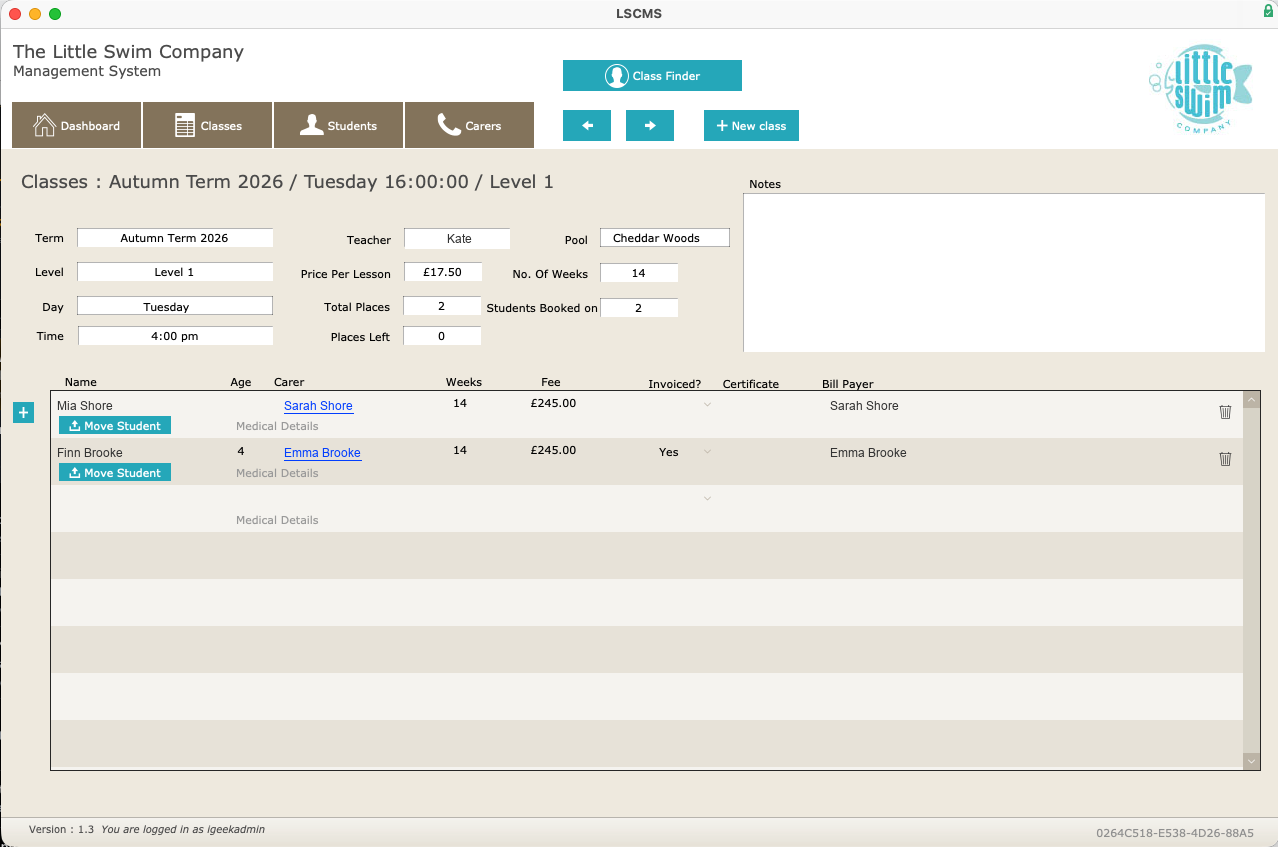This screenshot has height=847, width=1278.
Task: Click the green lock icon in title bar
Action: pos(1268,12)
